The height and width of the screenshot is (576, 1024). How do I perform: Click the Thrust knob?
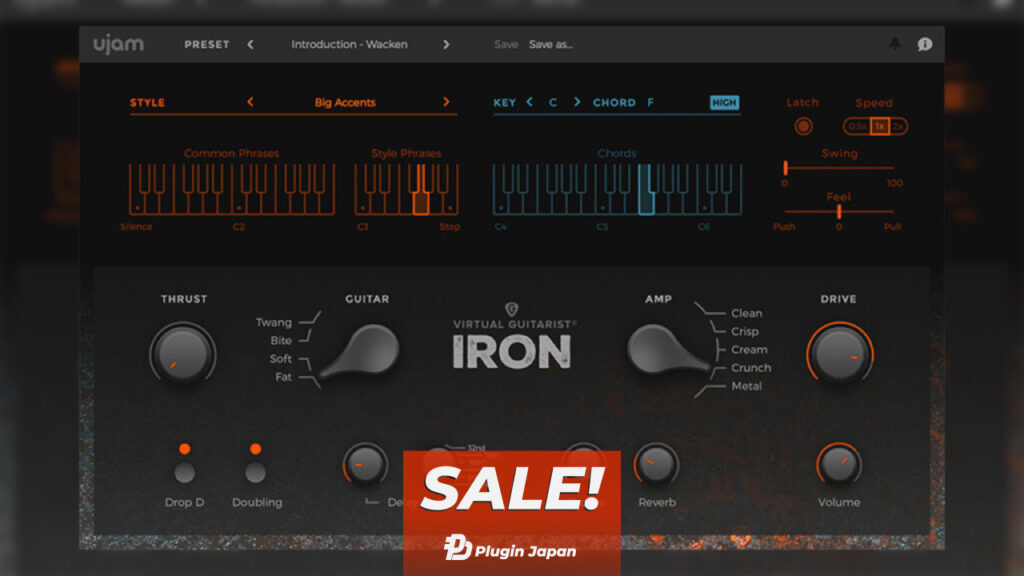182,353
